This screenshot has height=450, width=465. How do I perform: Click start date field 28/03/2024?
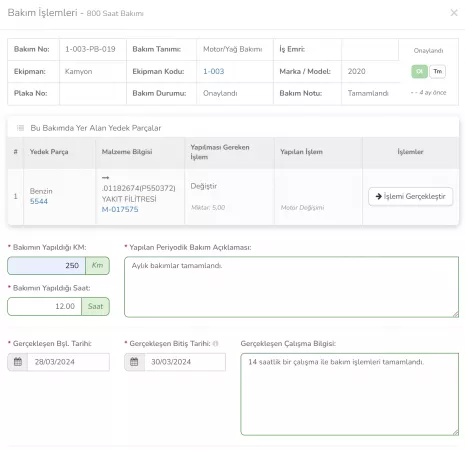pos(68,362)
